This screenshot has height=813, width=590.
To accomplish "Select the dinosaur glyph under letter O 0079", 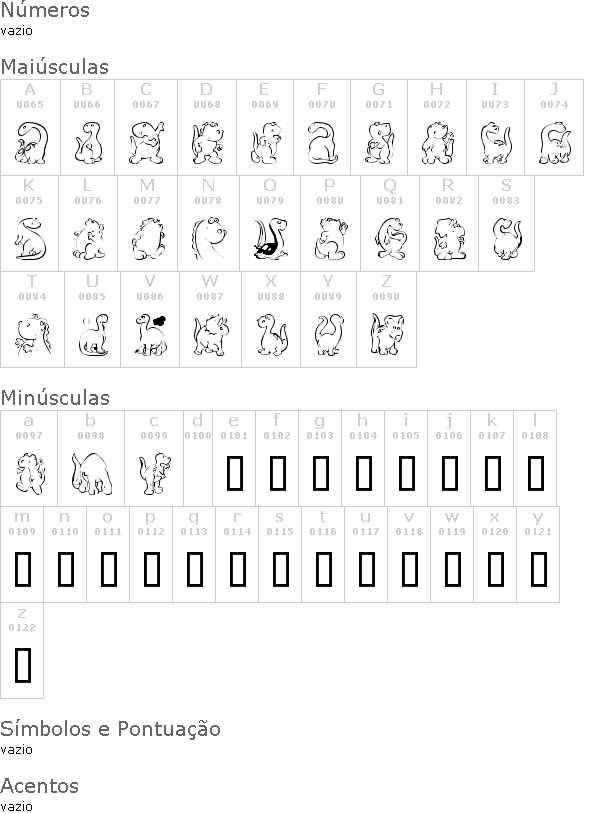I will click(271, 239).
